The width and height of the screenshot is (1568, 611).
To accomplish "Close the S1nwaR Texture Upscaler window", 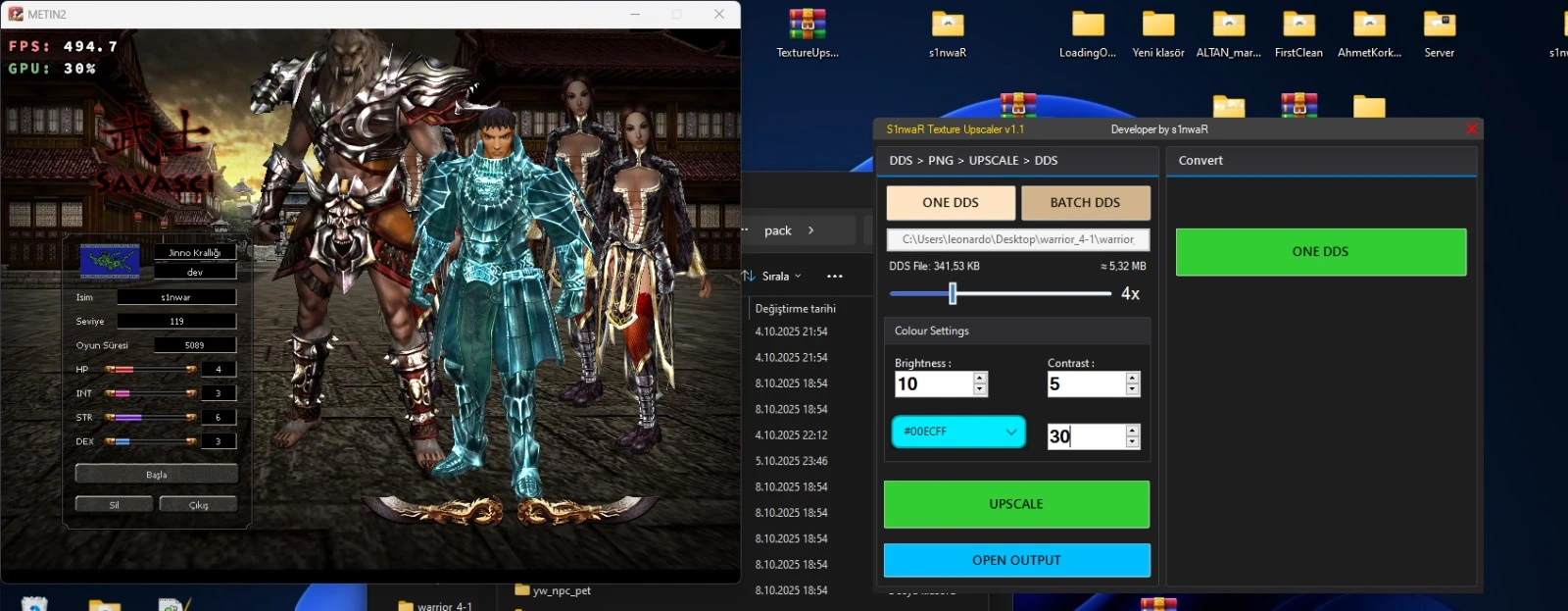I will pyautogui.click(x=1471, y=128).
